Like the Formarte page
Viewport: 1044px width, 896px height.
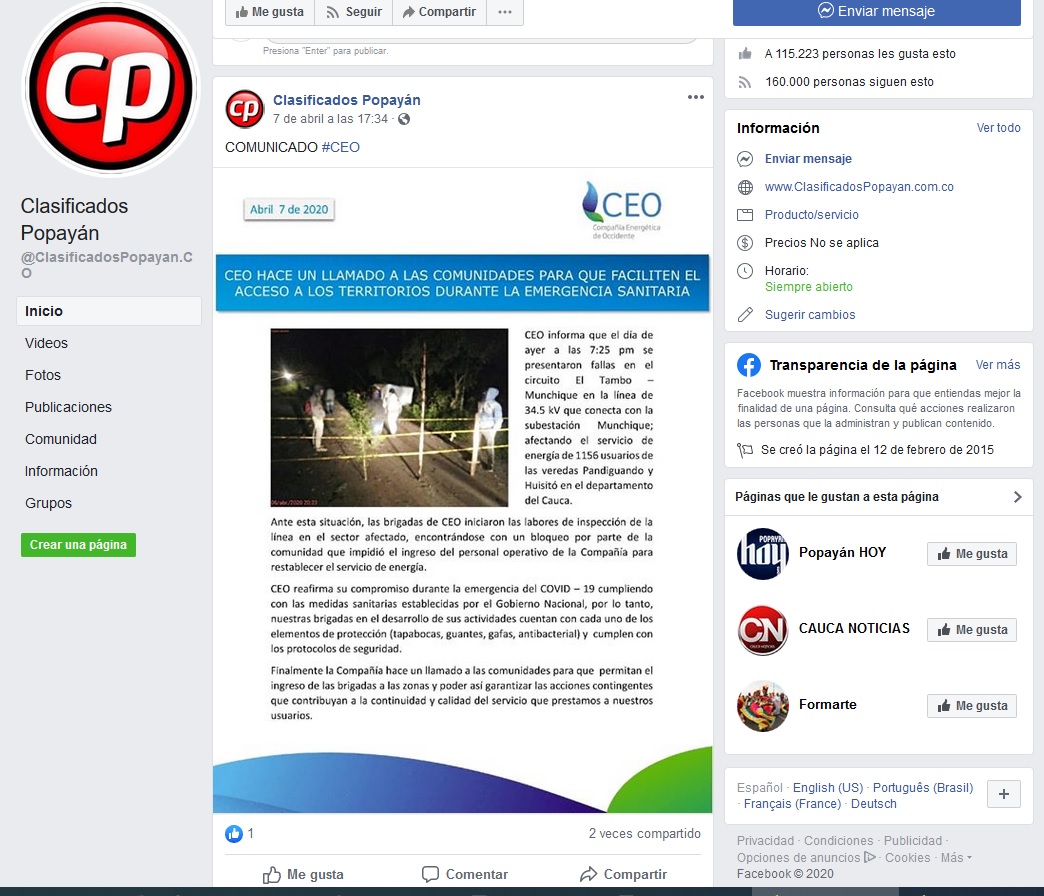point(972,706)
